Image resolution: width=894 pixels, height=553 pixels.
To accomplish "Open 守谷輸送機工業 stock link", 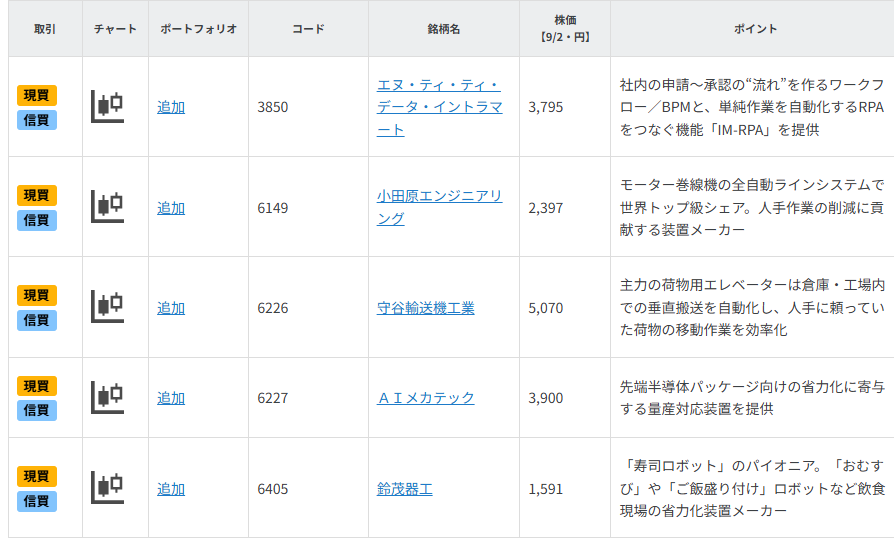I will (x=425, y=308).
